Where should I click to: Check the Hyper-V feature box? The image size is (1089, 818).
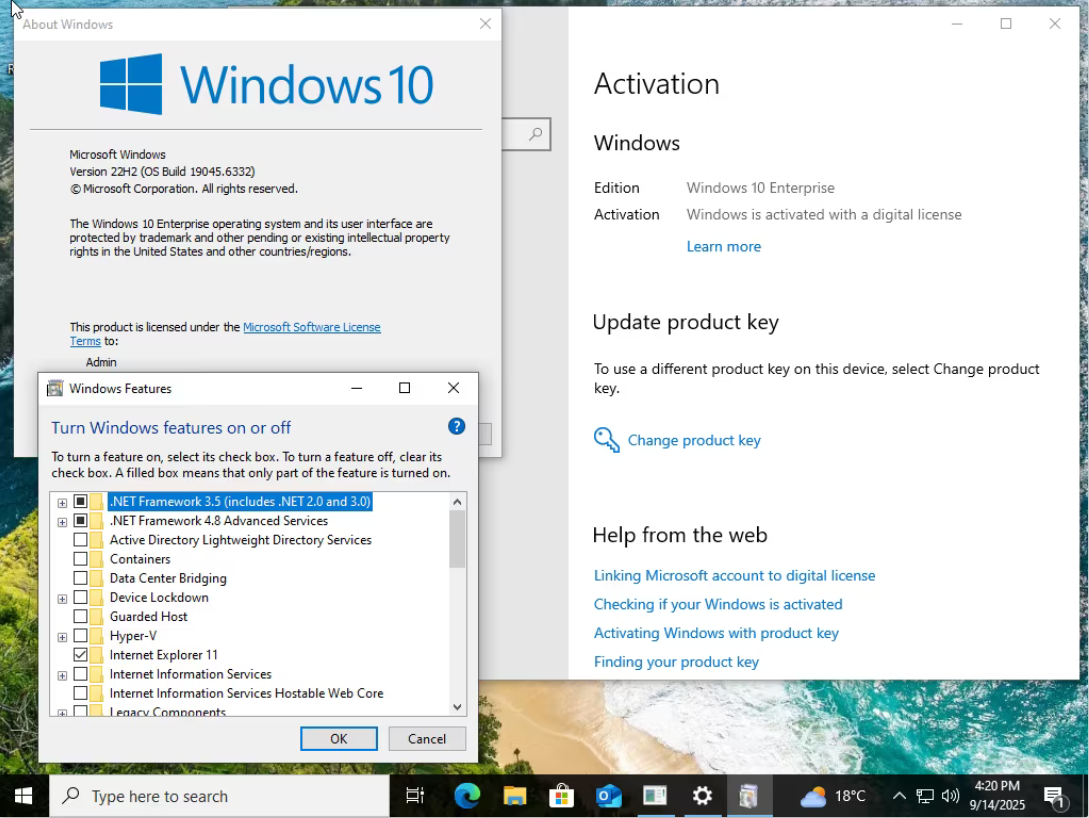81,635
